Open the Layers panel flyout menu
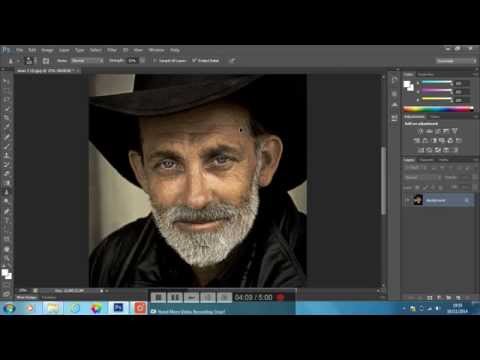The image size is (480, 360). [475, 160]
